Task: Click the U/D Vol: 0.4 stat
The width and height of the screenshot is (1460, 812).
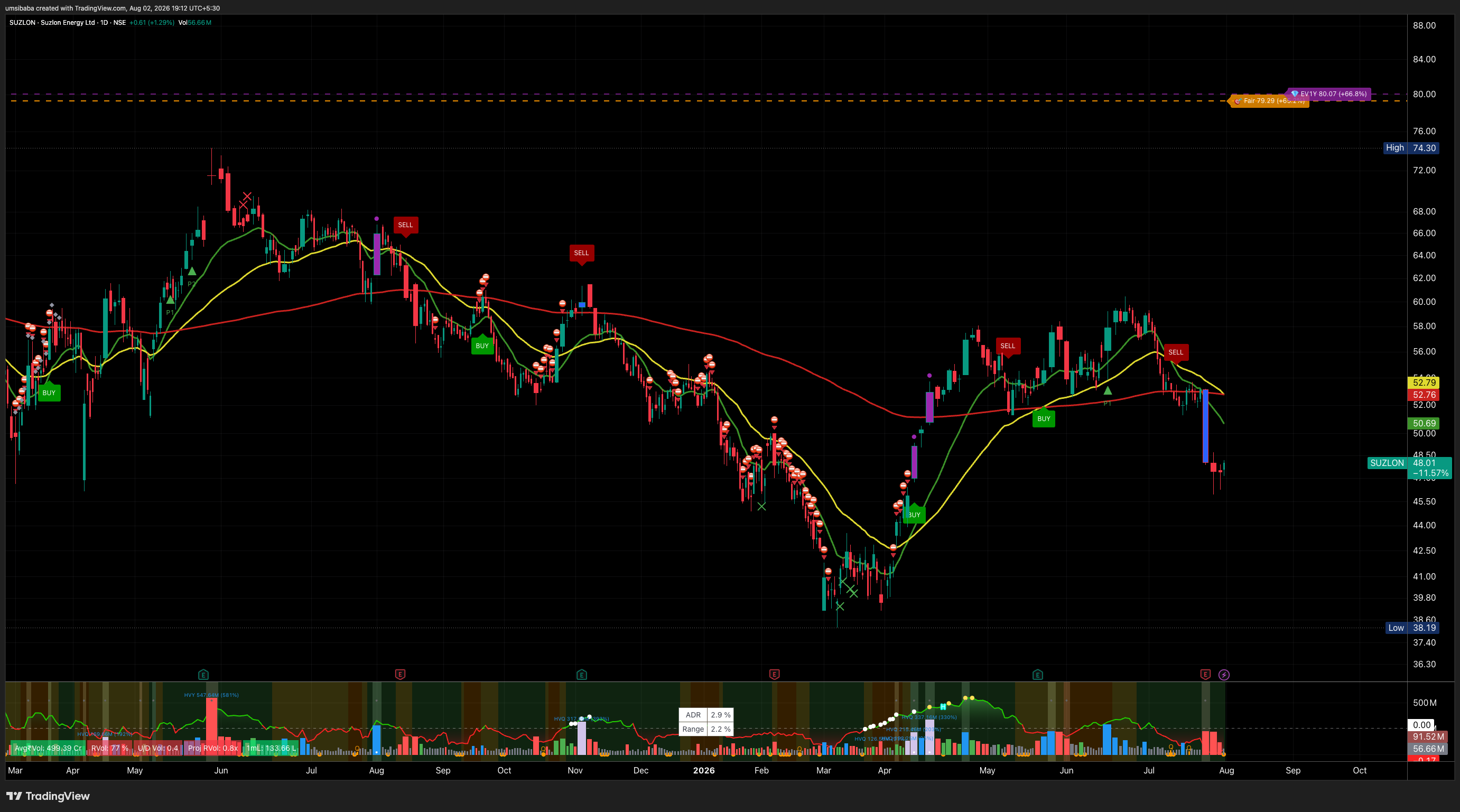Action: [157, 748]
